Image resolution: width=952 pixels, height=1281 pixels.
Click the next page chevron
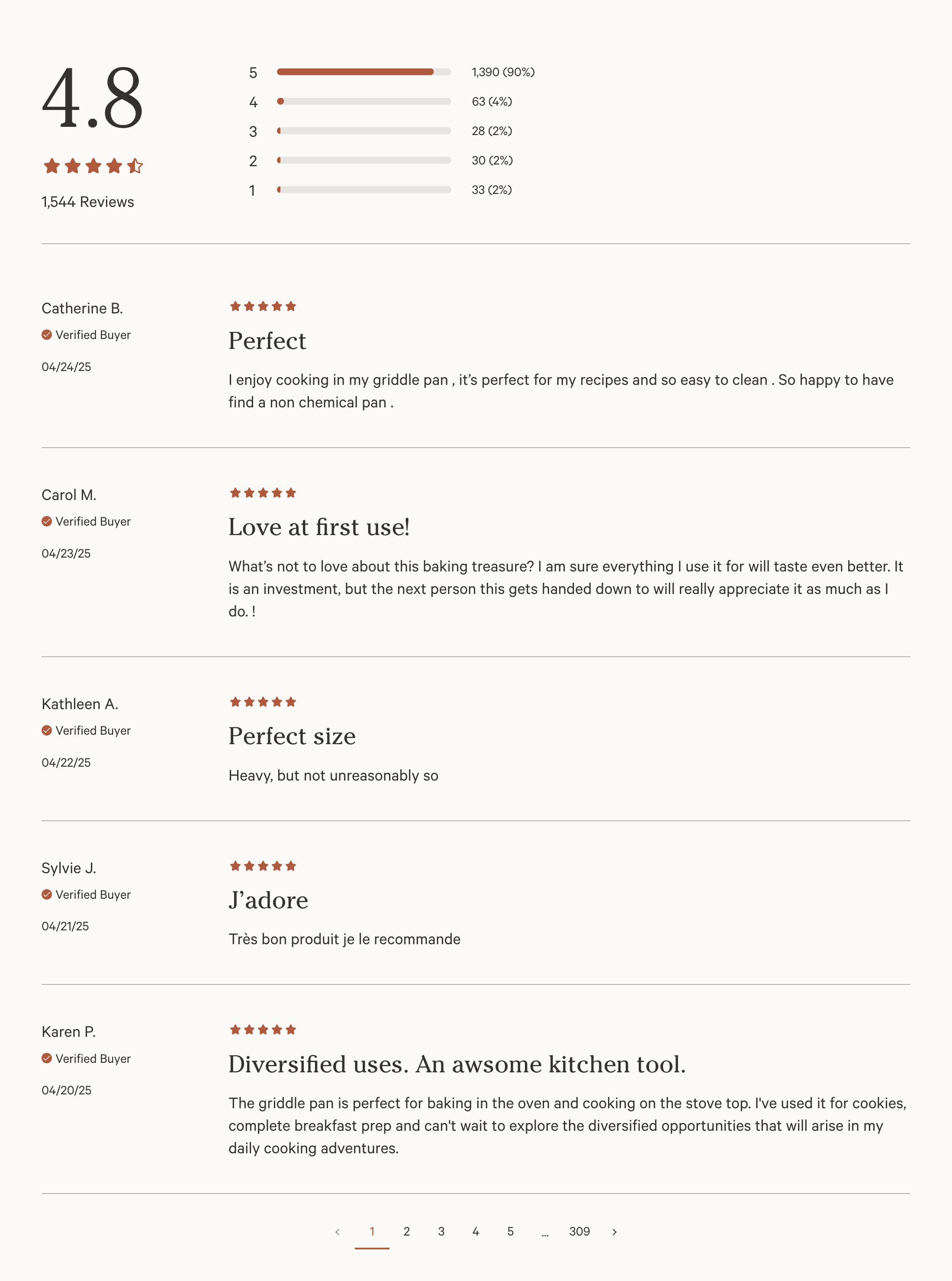pos(614,1231)
